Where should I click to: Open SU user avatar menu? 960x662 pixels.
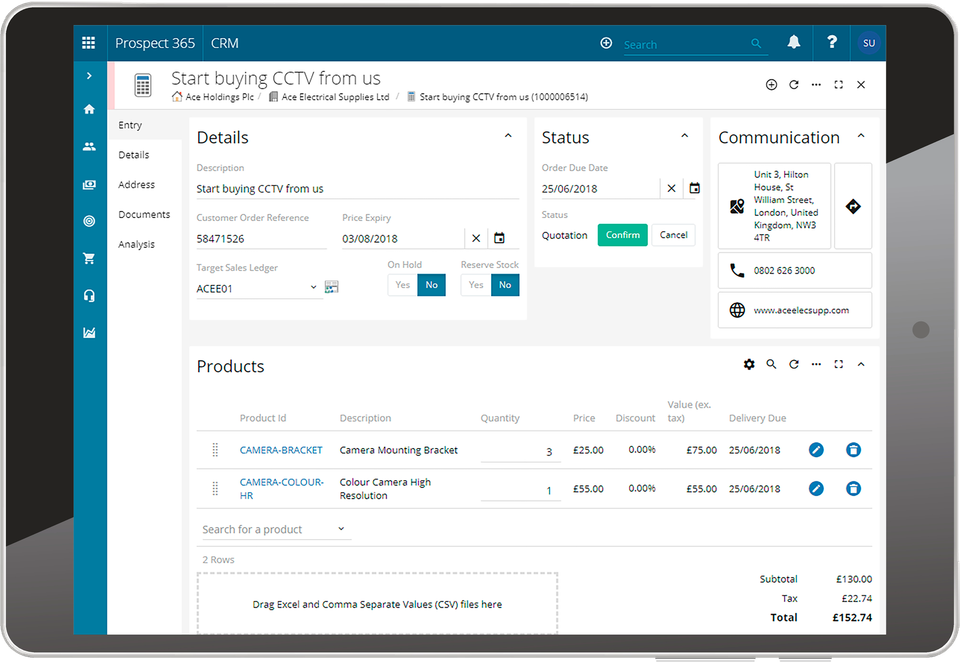(868, 43)
